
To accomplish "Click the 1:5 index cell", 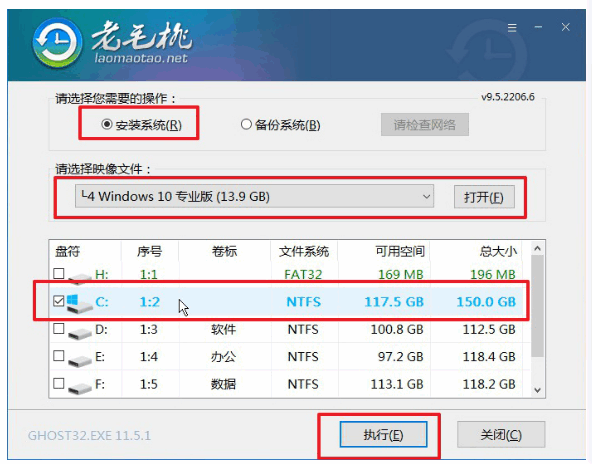I will (x=149, y=384).
